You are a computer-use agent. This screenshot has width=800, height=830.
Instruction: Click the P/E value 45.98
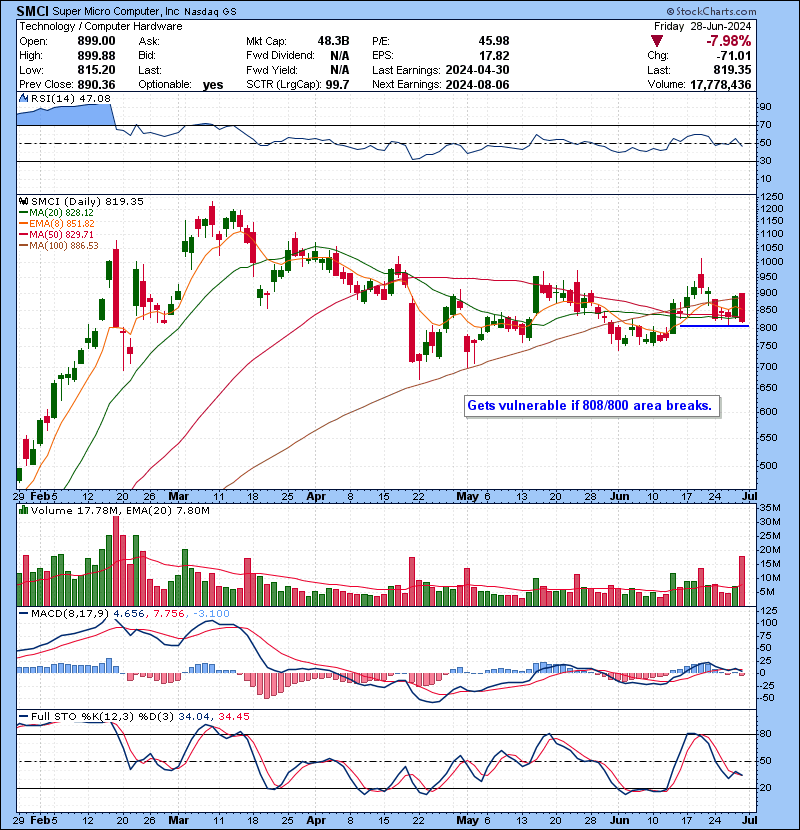coord(493,41)
